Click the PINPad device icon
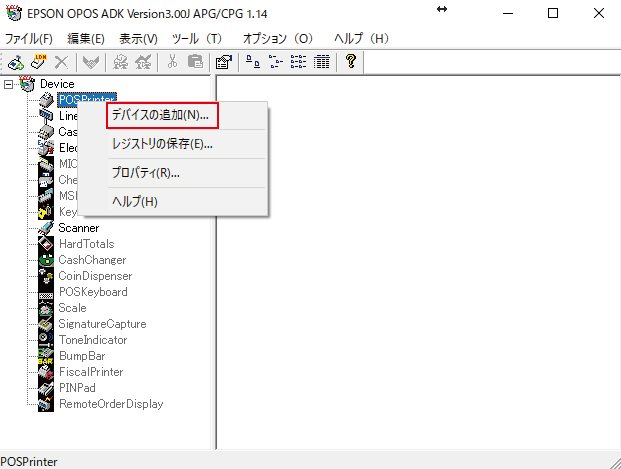Screen dimensions: 621x469 tap(46, 388)
